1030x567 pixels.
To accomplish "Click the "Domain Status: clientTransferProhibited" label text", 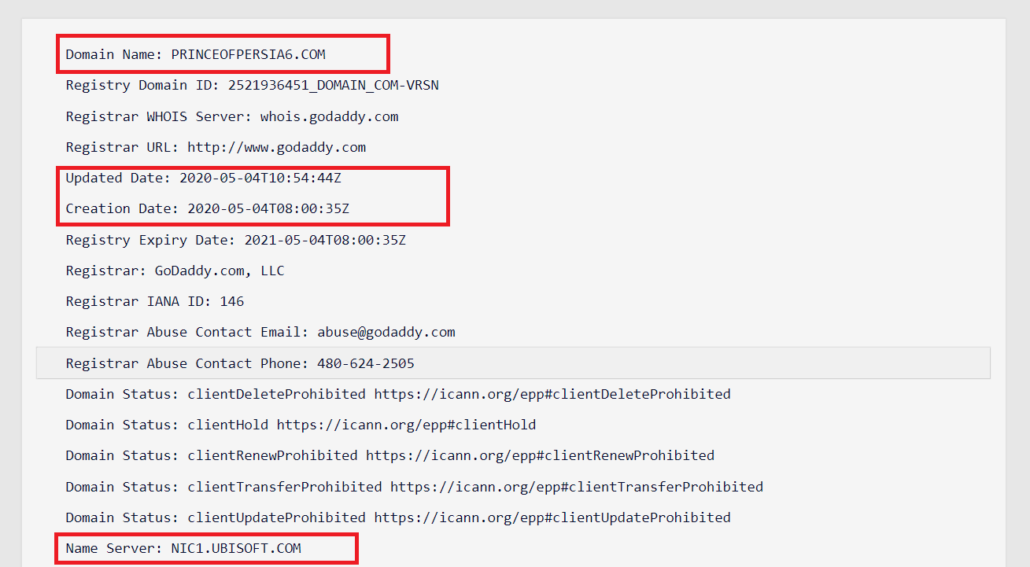I will (x=223, y=487).
